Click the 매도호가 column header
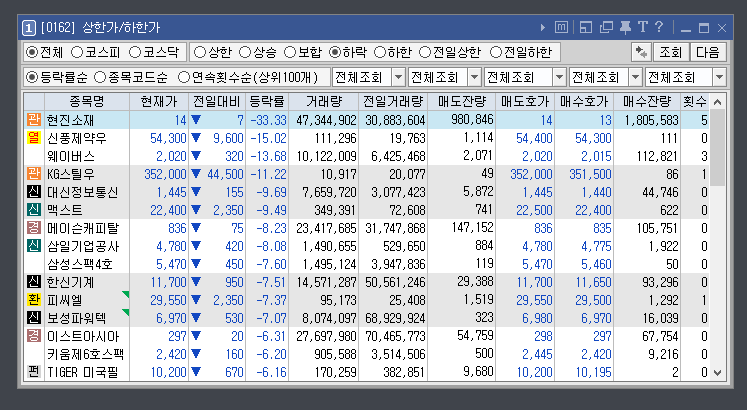The width and height of the screenshot is (747, 410). (x=525, y=101)
